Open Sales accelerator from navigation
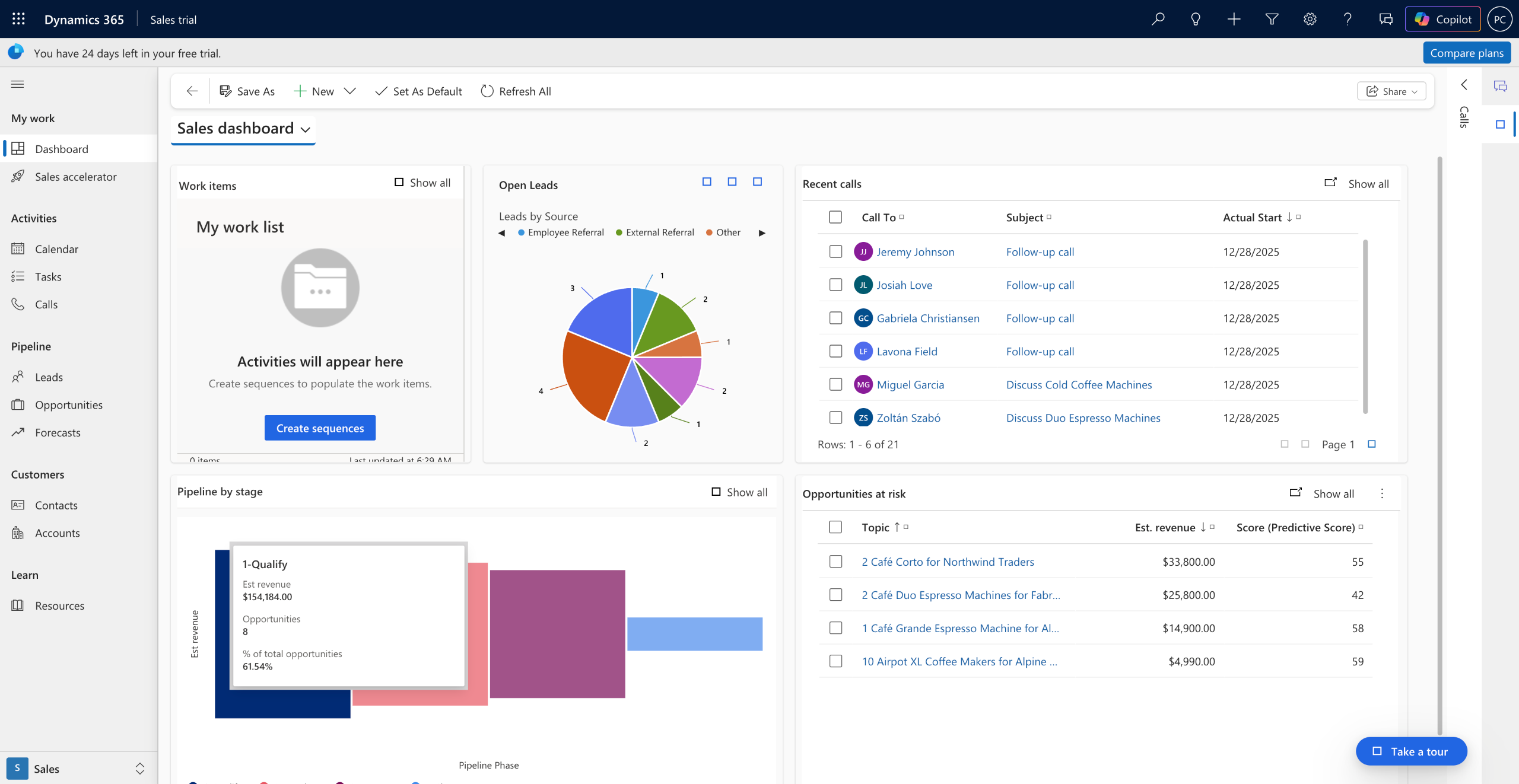 tap(75, 176)
